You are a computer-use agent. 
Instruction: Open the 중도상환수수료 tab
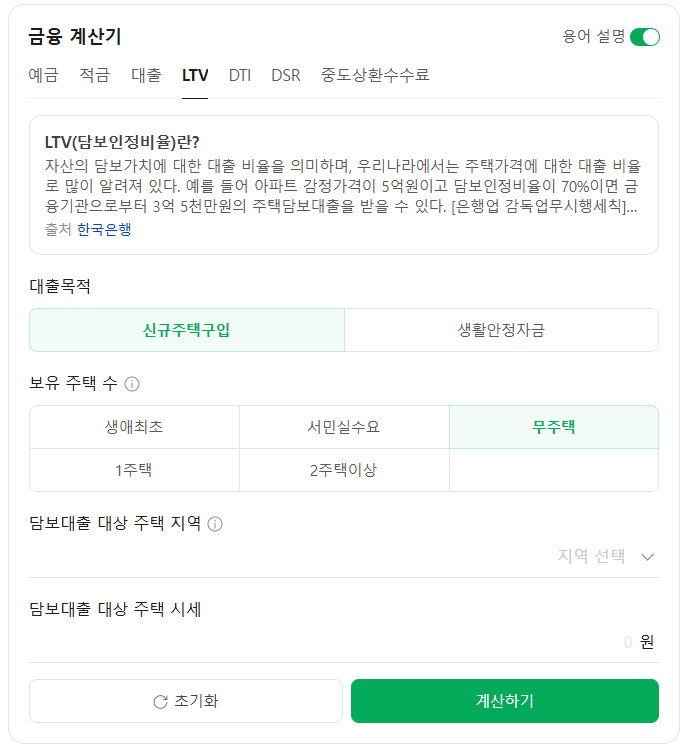point(375,75)
